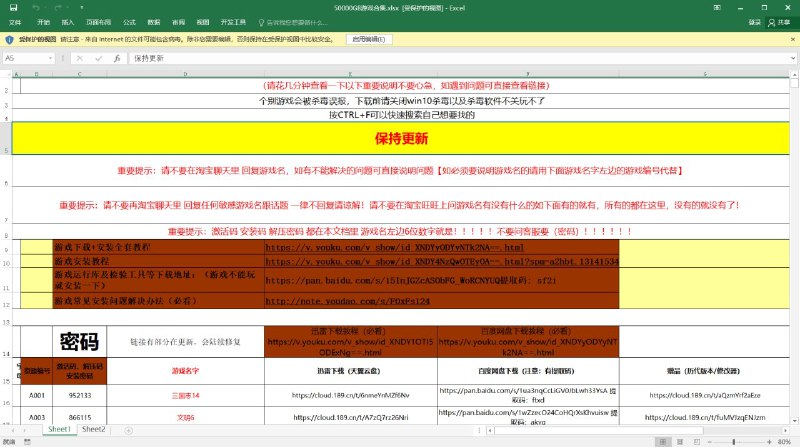Select cell with game code A001
The width and height of the screenshot is (800, 447).
(37, 395)
